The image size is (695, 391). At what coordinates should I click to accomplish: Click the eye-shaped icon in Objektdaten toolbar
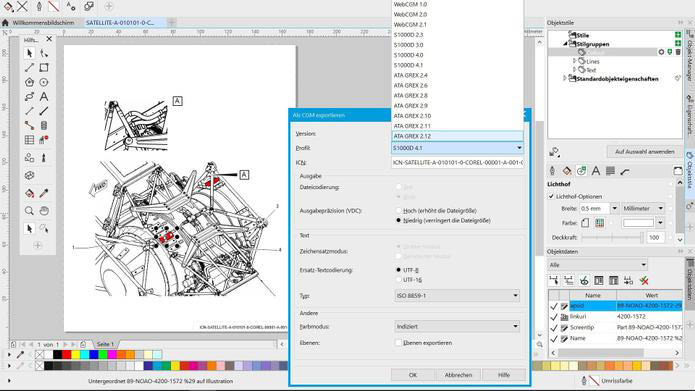(584, 280)
